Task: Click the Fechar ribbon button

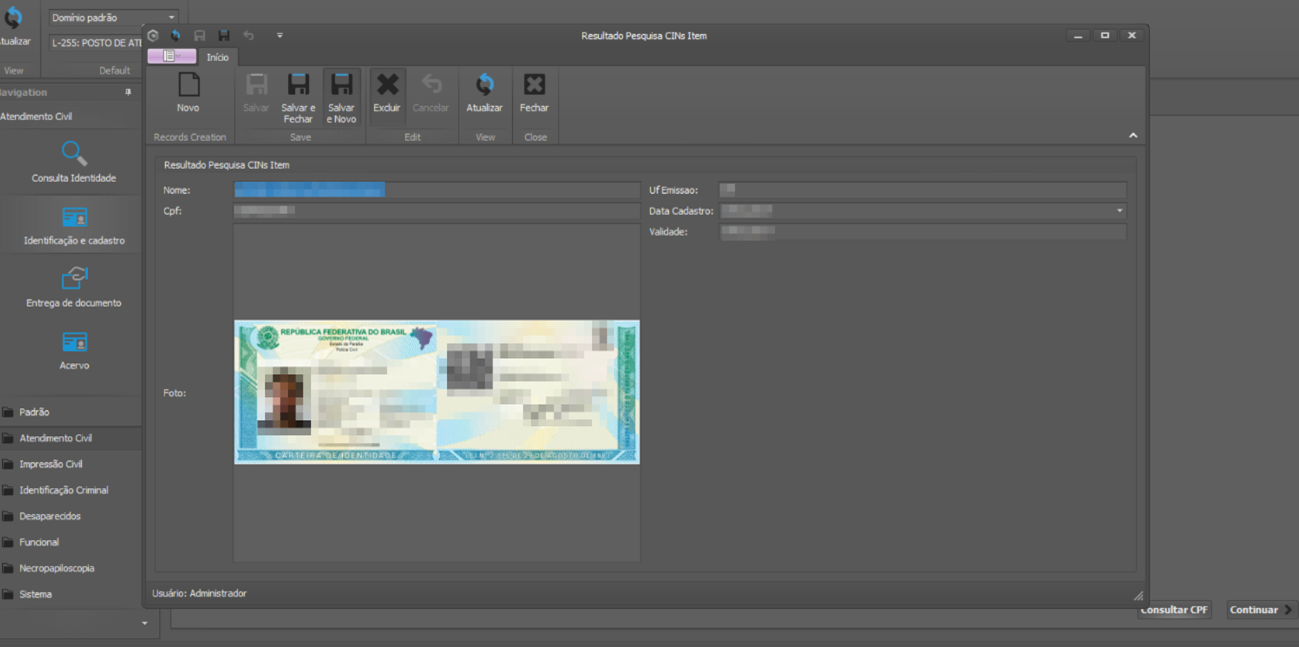Action: tap(534, 93)
